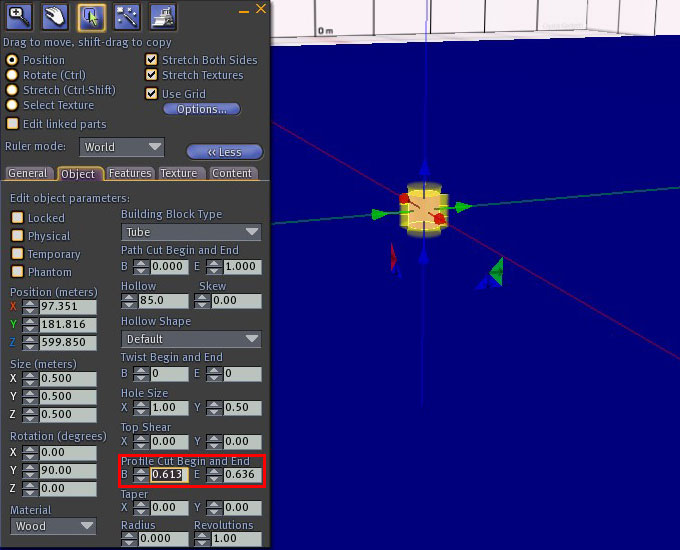Click the Path Cut End field 1.000
The width and height of the screenshot is (680, 550).
[242, 267]
